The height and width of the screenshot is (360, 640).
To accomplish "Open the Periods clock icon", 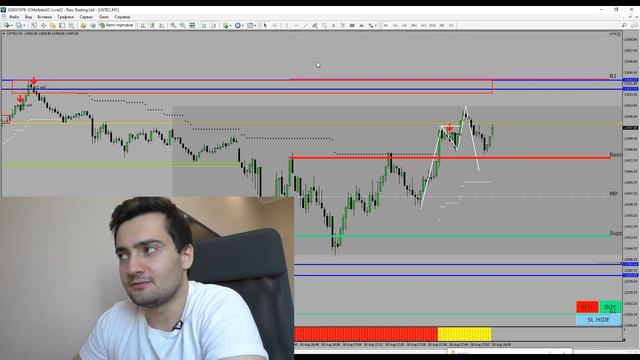I will [x=238, y=25].
